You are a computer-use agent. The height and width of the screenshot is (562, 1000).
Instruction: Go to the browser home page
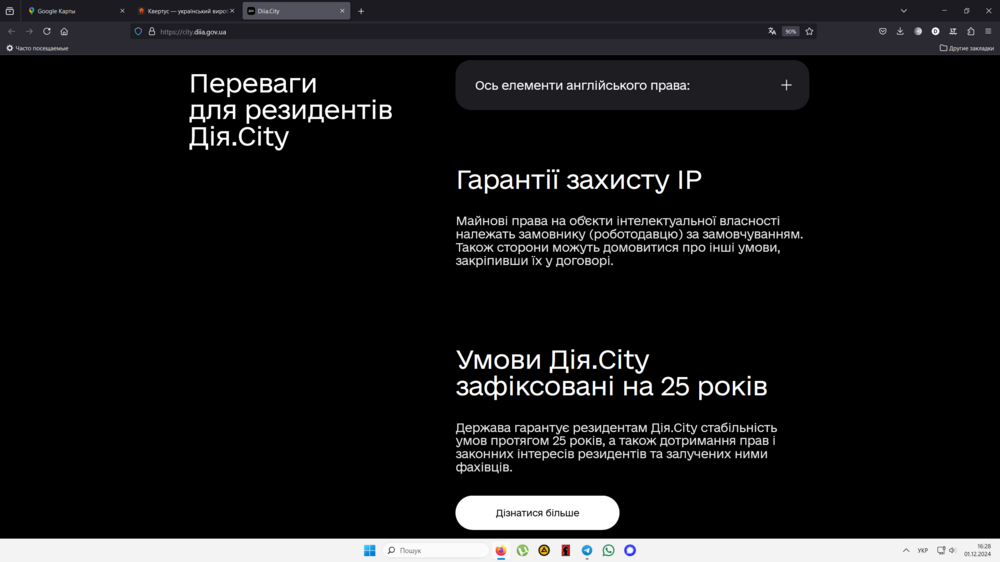[64, 31]
